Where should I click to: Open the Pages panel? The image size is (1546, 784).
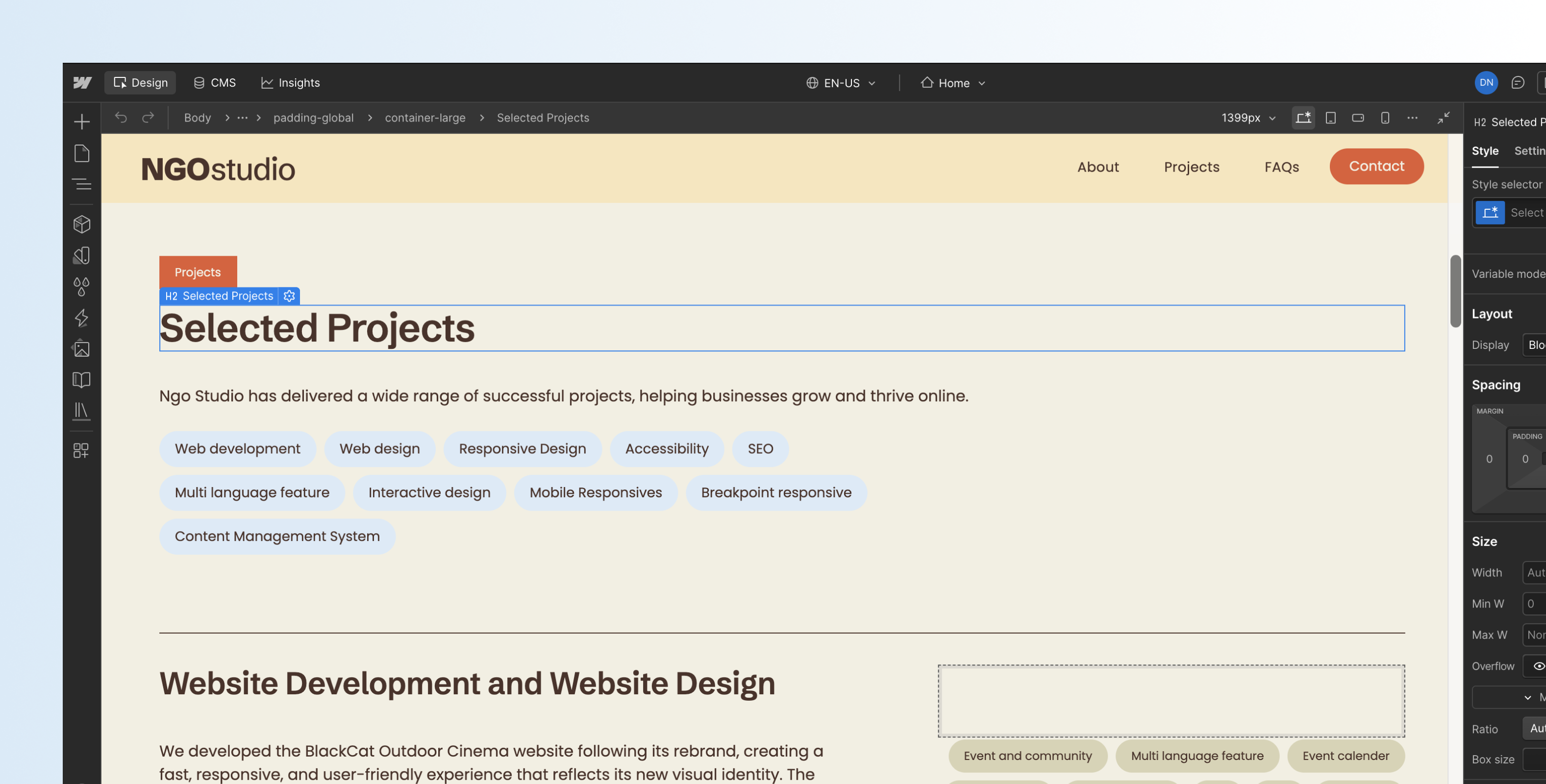coord(82,153)
